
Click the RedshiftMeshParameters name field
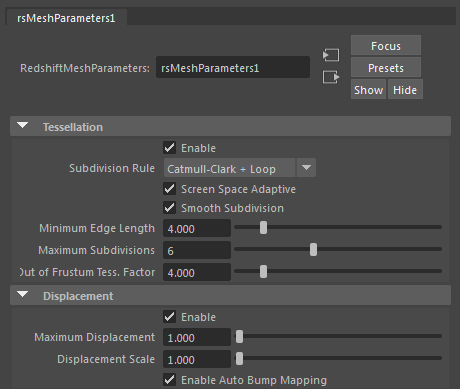coord(233,67)
